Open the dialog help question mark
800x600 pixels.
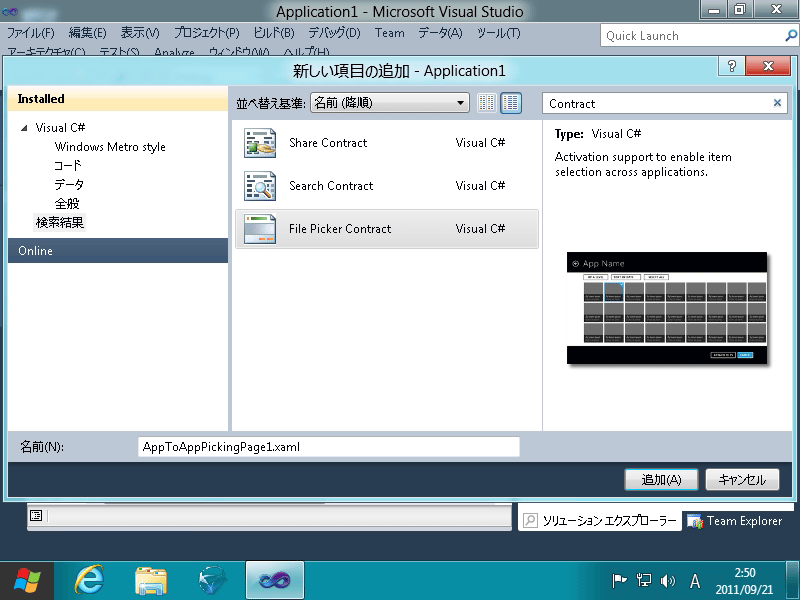click(731, 67)
